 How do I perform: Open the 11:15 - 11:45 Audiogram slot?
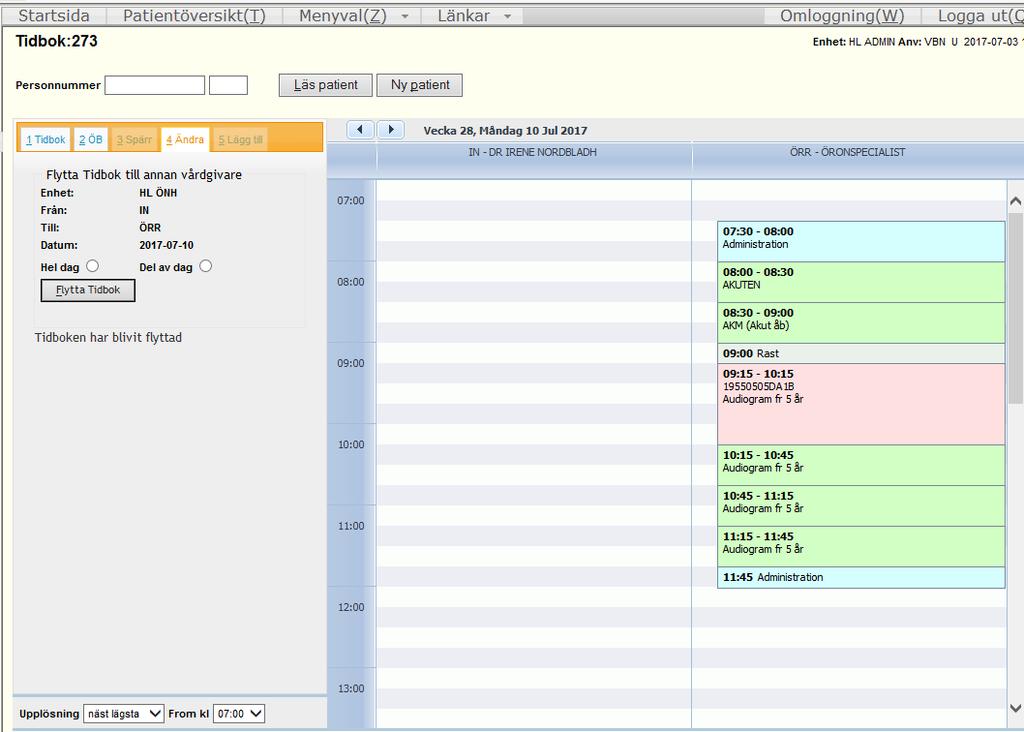[x=861, y=547]
